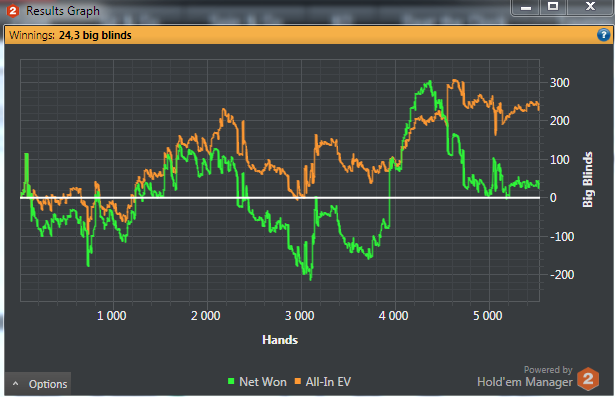Toggle the Net Won legend entry
This screenshot has height=397, width=615.
coord(257,381)
